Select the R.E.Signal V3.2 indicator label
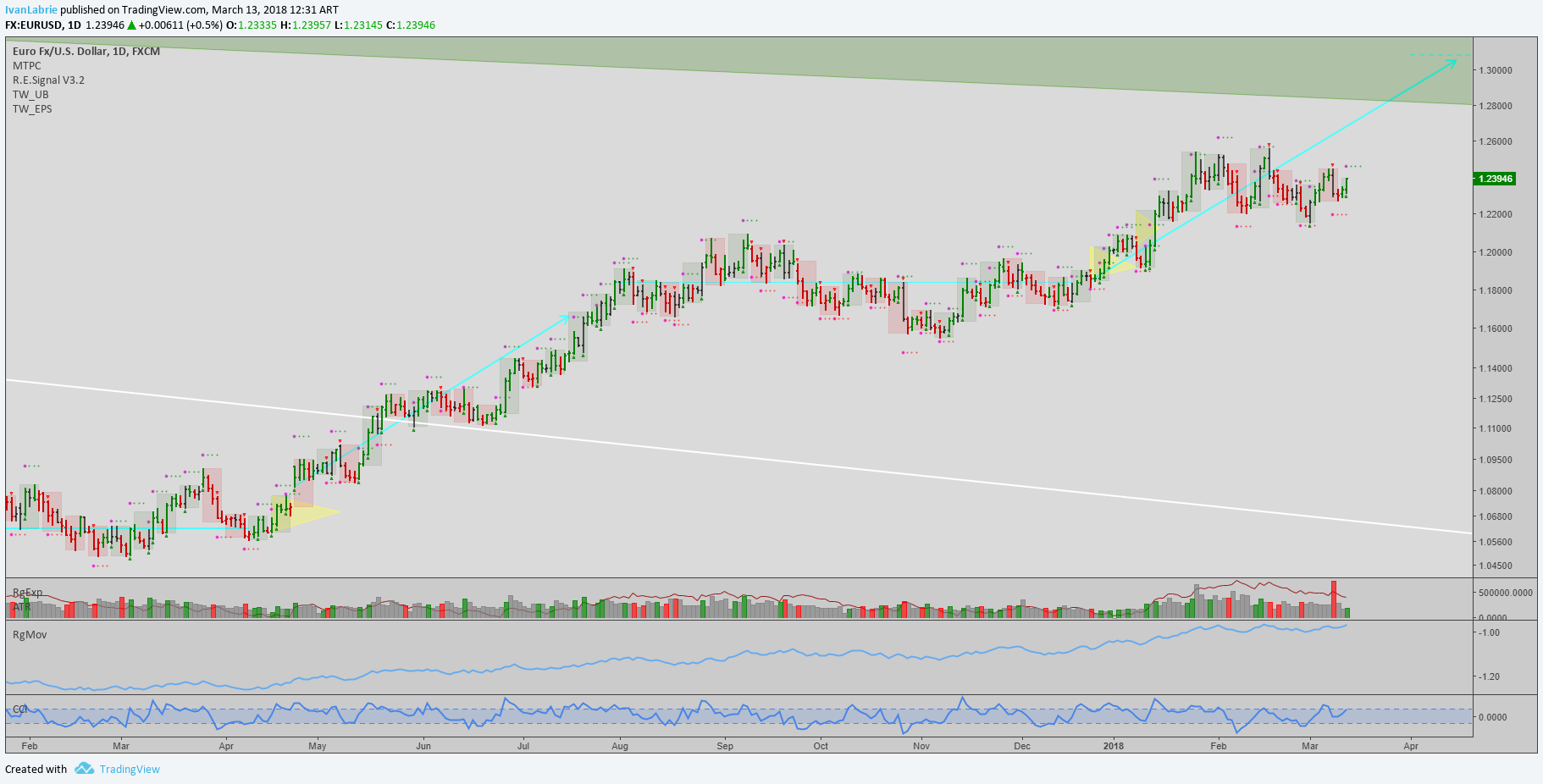This screenshot has width=1543, height=784. tap(48, 80)
